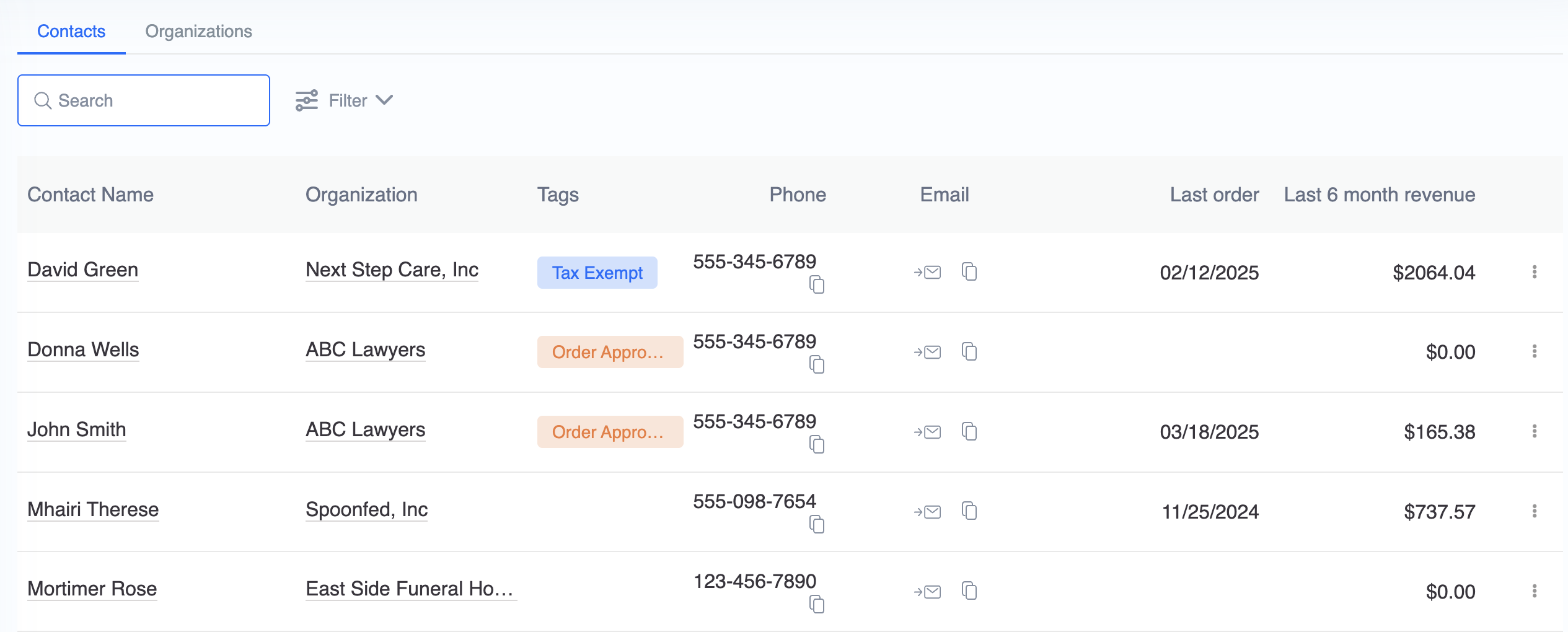
Task: Send email to David Green
Action: [927, 272]
